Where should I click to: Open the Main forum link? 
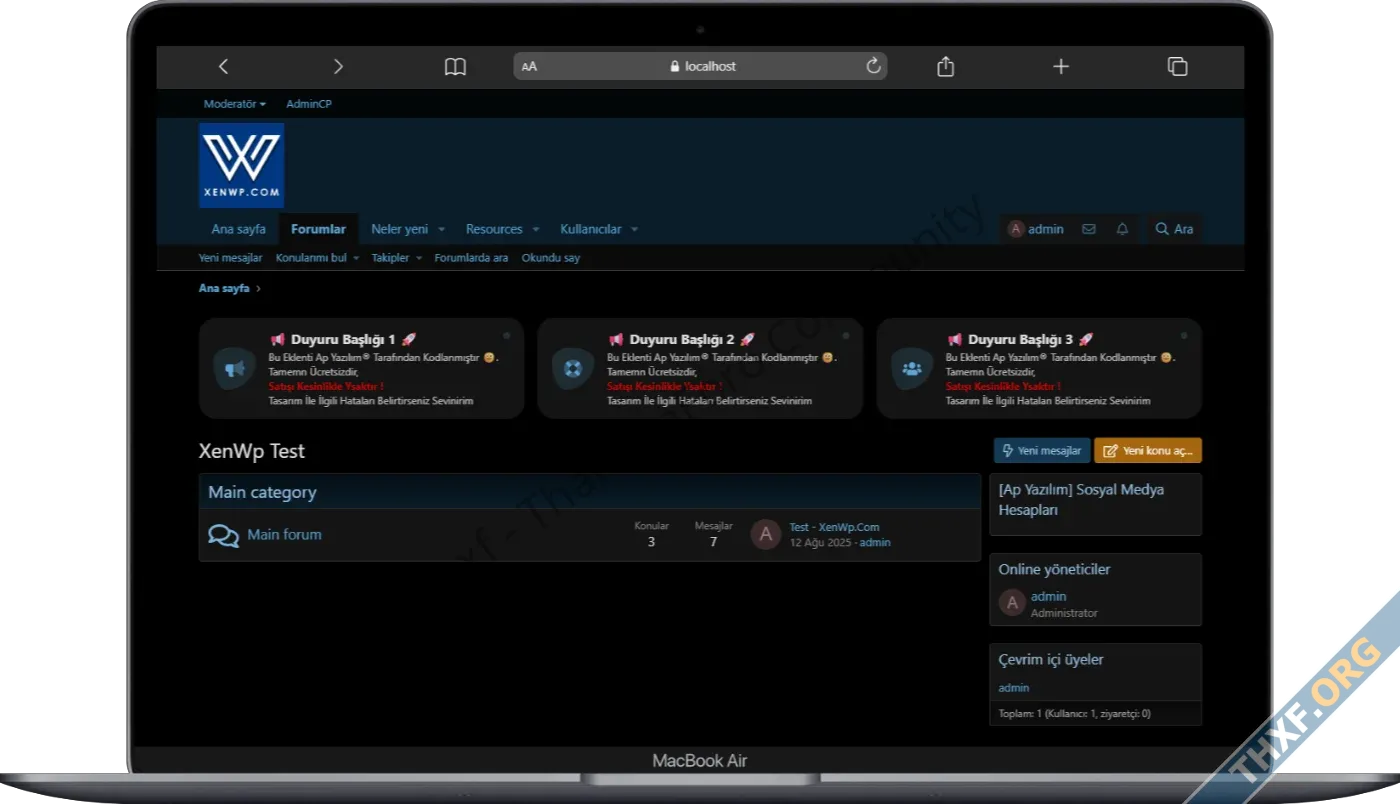(284, 535)
